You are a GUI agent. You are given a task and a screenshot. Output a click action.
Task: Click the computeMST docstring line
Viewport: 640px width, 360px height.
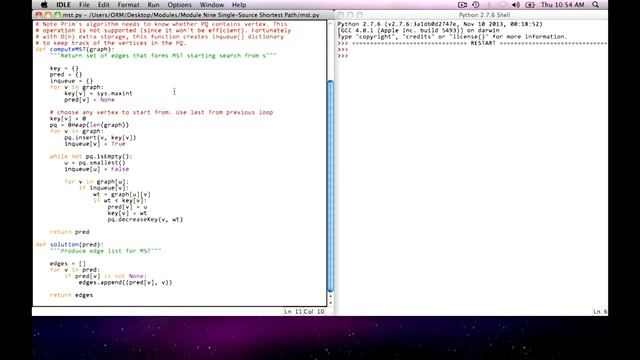click(163, 56)
